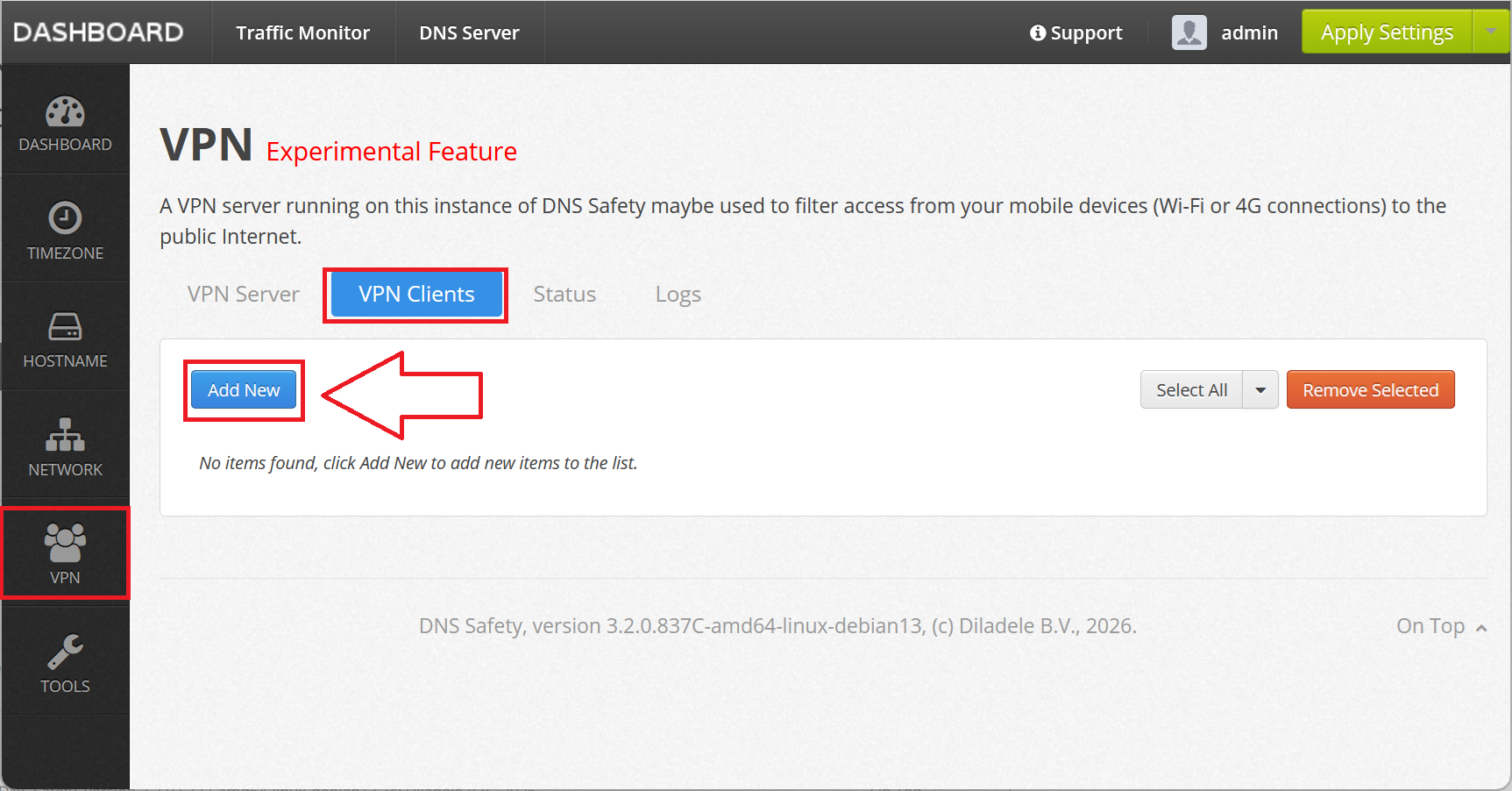Switch to the Status tab
Image resolution: width=1512 pixels, height=791 pixels.
click(x=564, y=295)
